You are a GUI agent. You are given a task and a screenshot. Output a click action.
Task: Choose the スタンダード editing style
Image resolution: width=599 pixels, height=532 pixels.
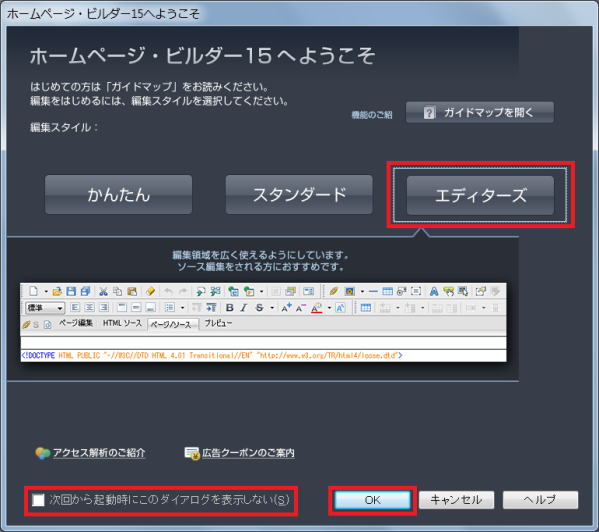pyautogui.click(x=299, y=195)
